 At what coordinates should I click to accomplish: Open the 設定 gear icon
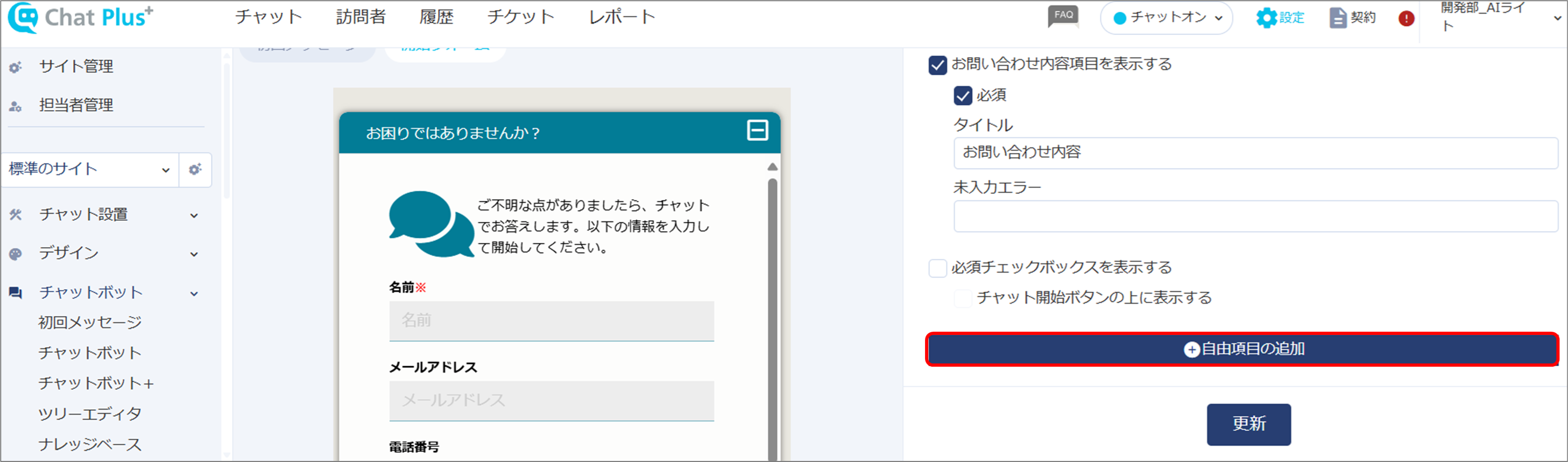pyautogui.click(x=1266, y=18)
